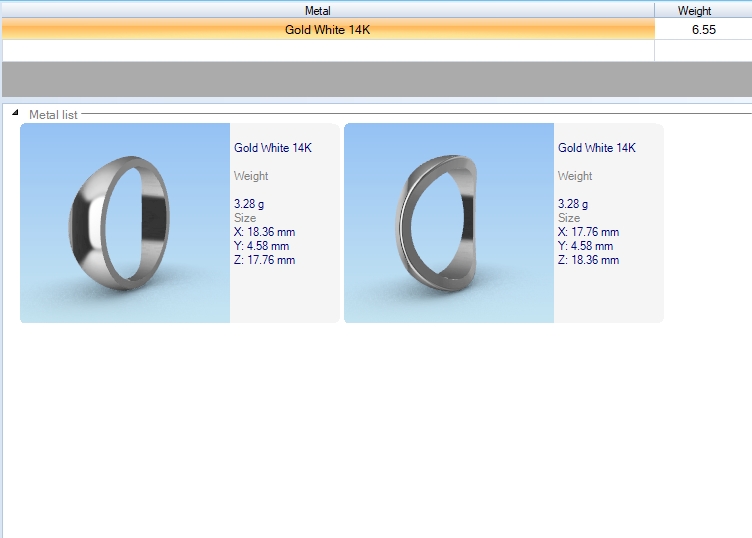Image resolution: width=752 pixels, height=538 pixels.
Task: Click the 3.28 g value in left card
Action: coord(249,204)
